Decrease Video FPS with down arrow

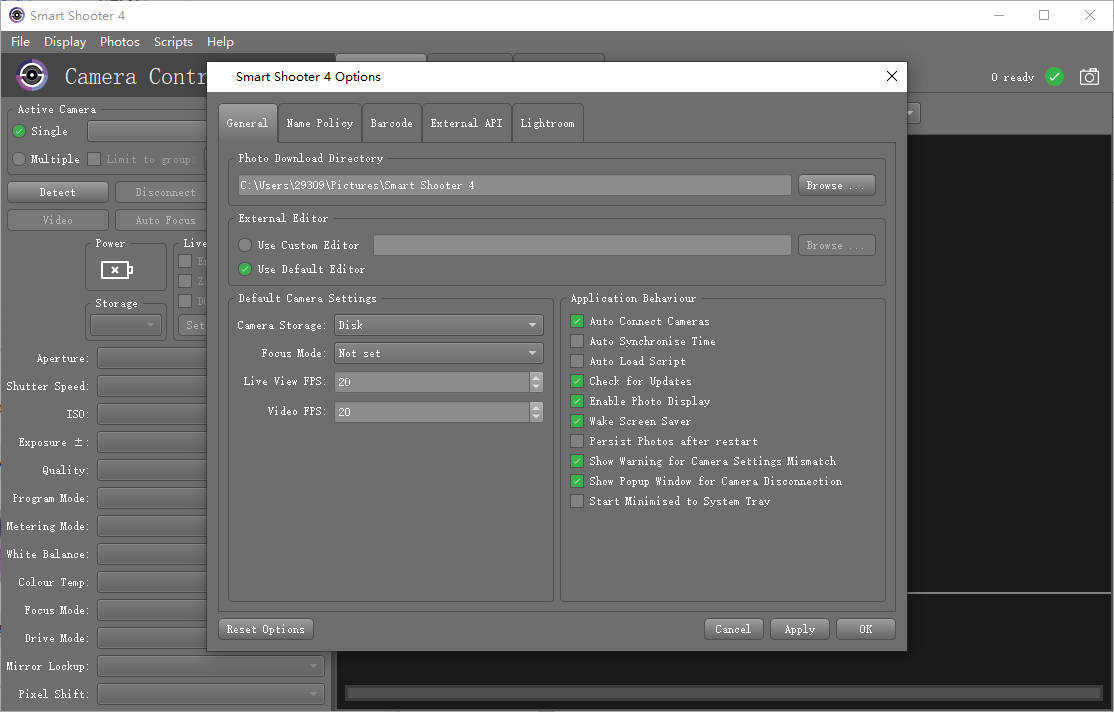coord(536,416)
